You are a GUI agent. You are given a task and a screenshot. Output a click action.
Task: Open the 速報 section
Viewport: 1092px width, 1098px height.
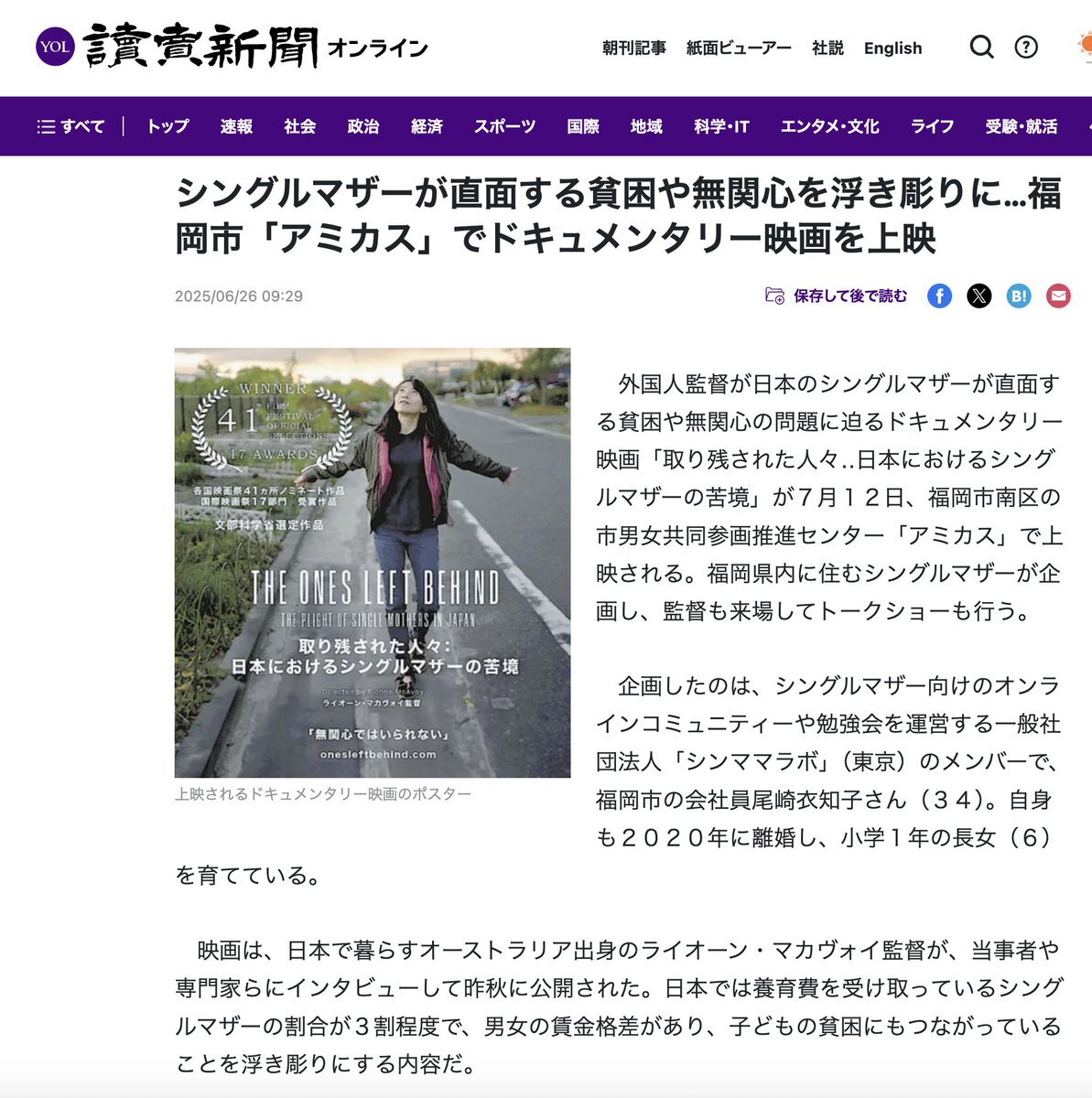click(x=236, y=126)
